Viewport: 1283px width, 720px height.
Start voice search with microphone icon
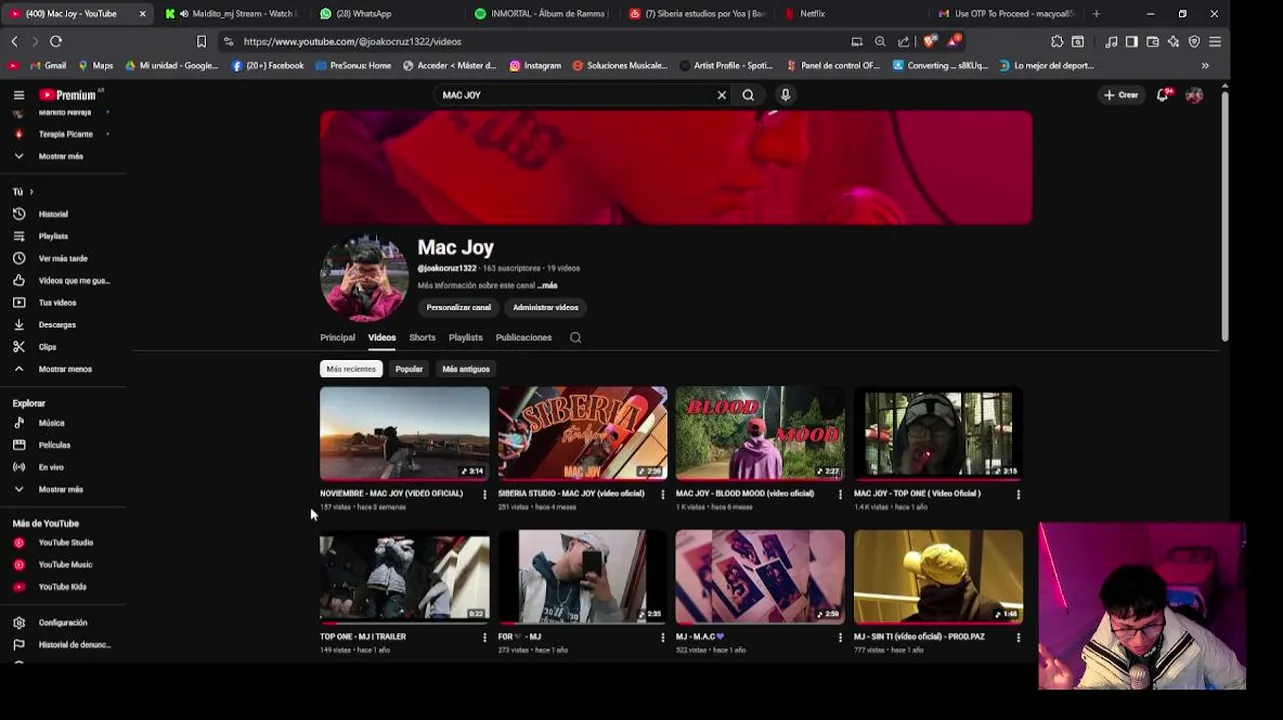click(x=786, y=95)
